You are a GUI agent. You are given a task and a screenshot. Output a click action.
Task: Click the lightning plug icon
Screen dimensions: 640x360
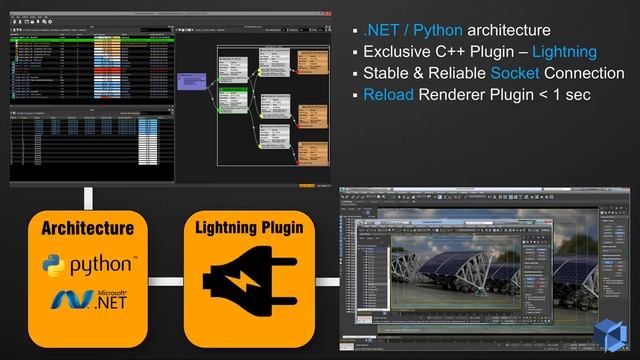click(x=250, y=282)
